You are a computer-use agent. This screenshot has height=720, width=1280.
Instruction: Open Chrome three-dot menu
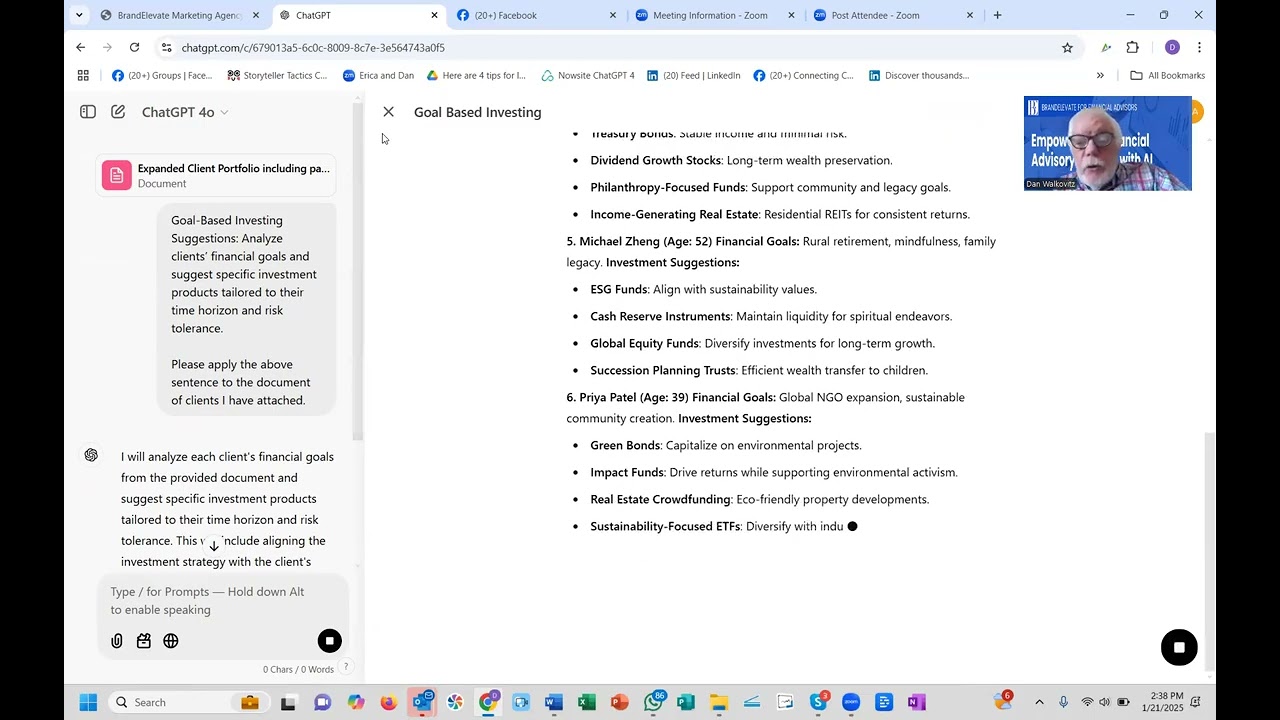(x=1199, y=47)
